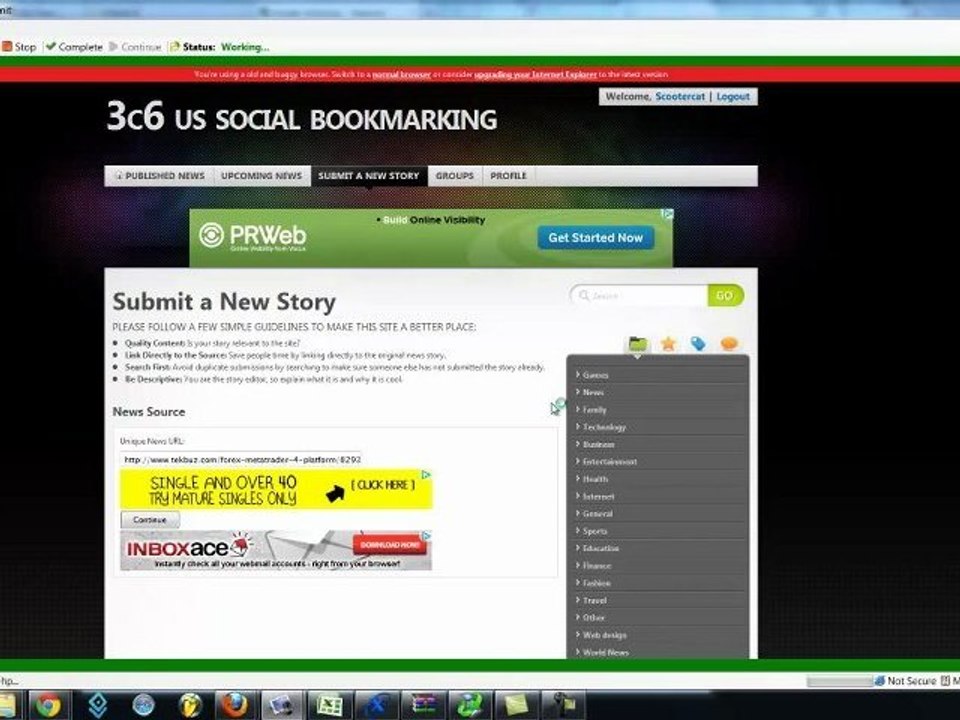Open the Published News tab

click(x=160, y=176)
